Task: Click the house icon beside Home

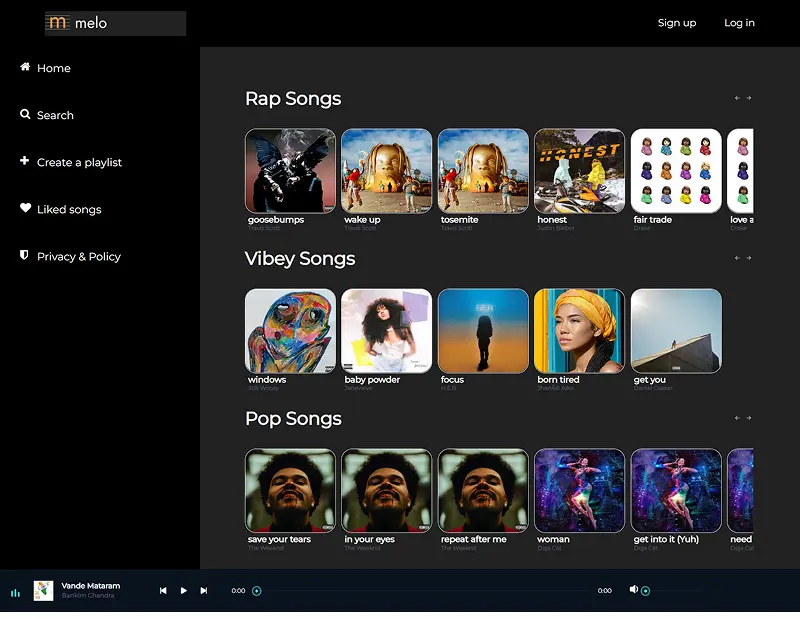Action: 25,67
